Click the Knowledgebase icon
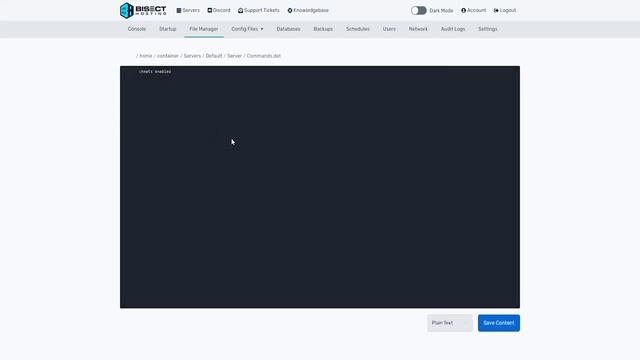 (x=290, y=11)
